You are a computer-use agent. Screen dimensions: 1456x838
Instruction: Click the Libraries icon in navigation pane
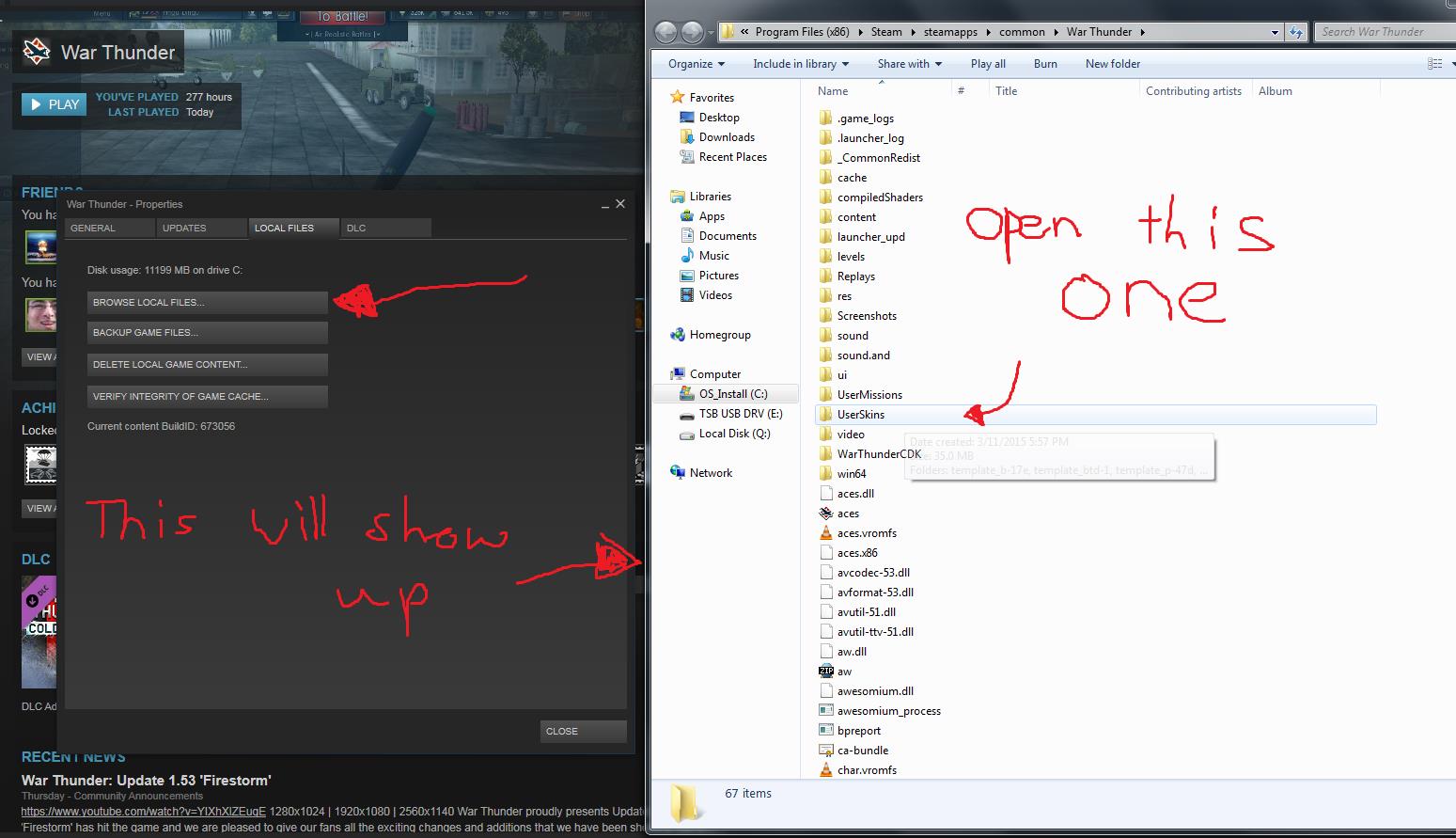[x=677, y=197]
